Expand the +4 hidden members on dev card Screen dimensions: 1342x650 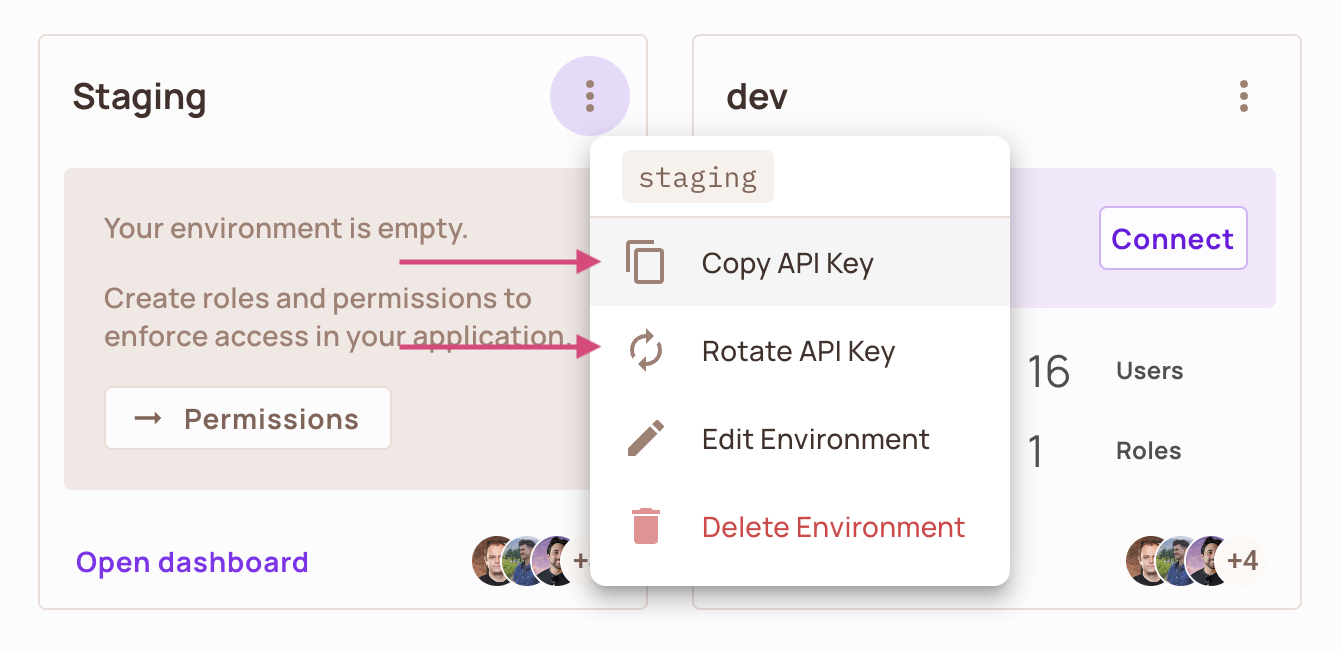pos(1244,561)
